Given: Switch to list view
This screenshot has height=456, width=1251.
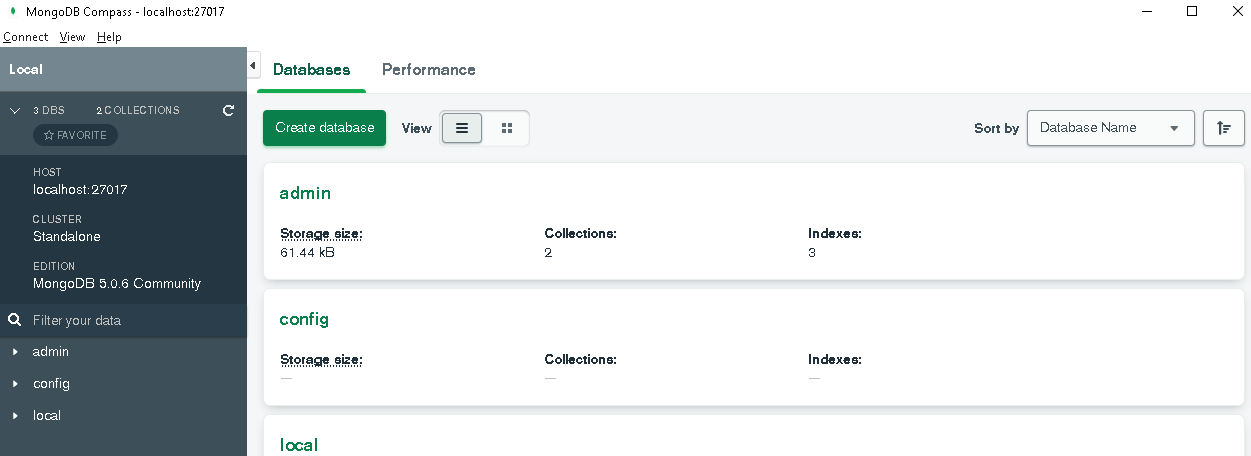Looking at the screenshot, I should [x=462, y=128].
